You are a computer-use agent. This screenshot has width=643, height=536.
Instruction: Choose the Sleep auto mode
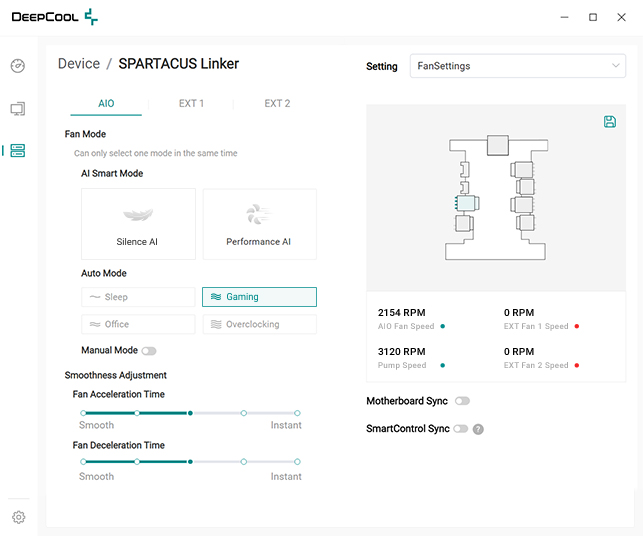[x=138, y=297]
